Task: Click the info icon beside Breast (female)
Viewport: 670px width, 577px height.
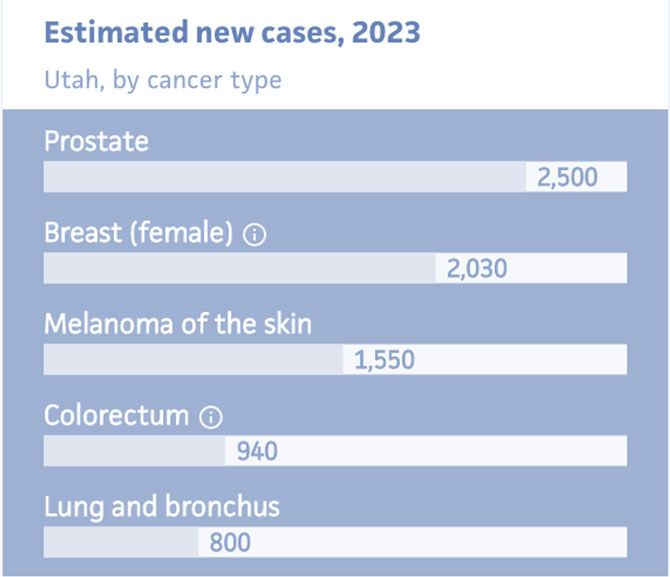Action: click(x=256, y=235)
